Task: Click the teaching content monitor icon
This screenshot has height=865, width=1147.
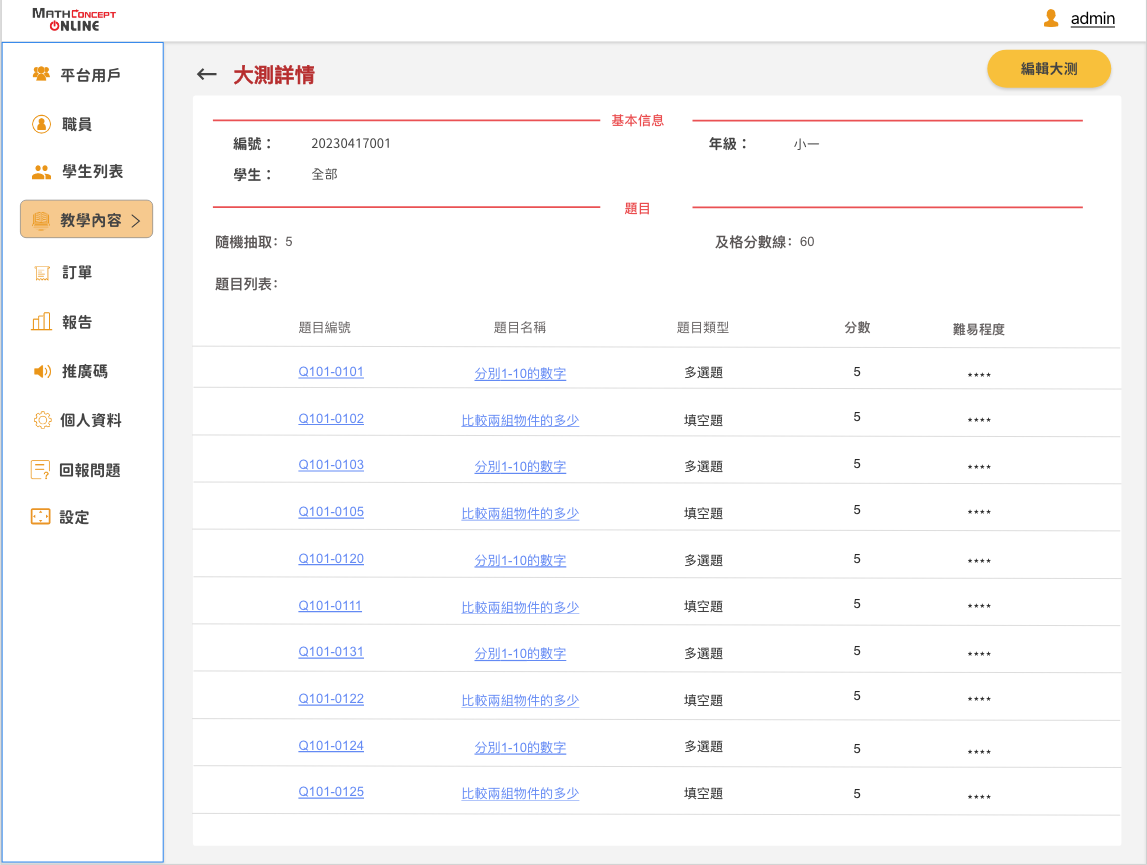Action: coord(41,220)
